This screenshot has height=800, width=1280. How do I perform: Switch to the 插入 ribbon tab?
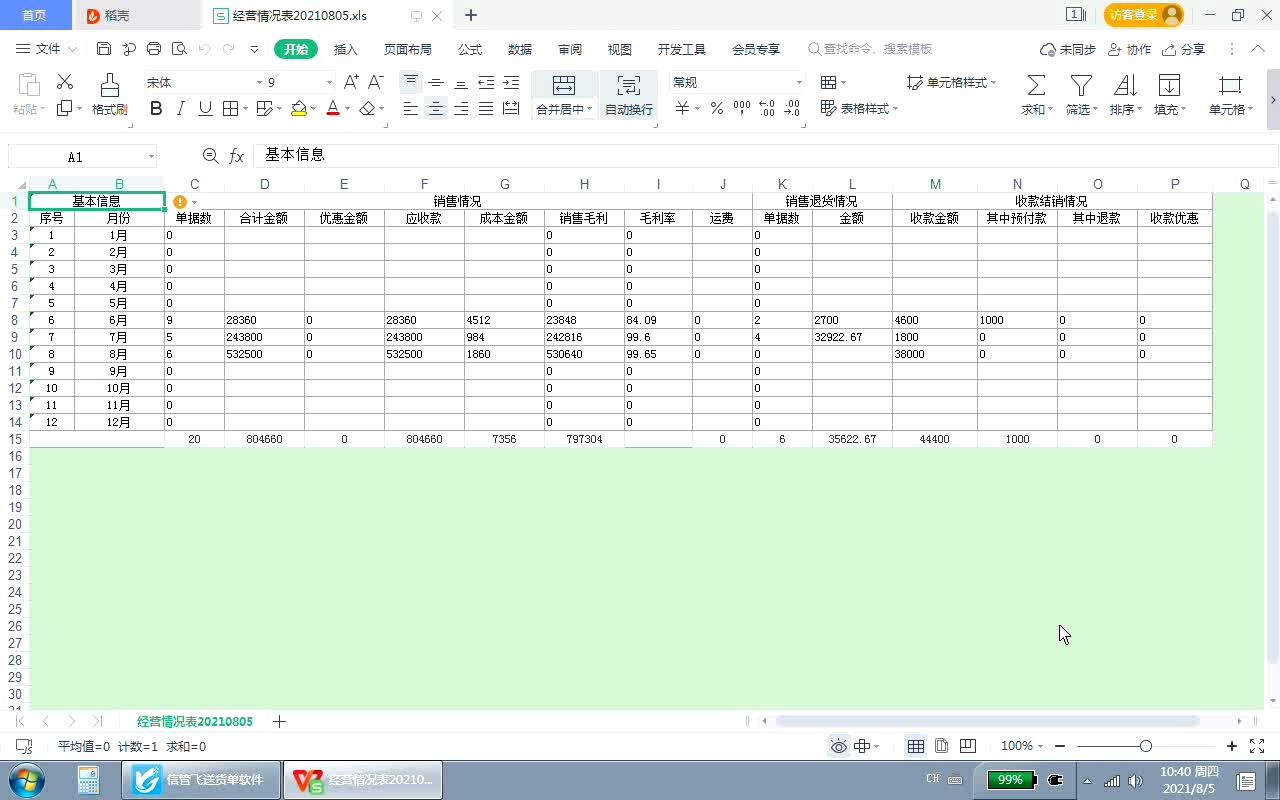click(x=345, y=49)
